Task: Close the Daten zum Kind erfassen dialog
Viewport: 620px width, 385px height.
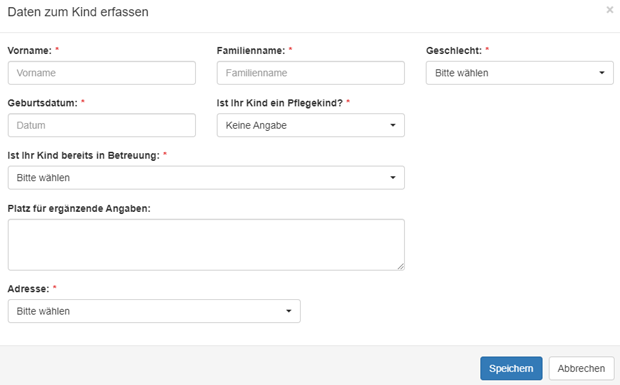Action: click(610, 10)
